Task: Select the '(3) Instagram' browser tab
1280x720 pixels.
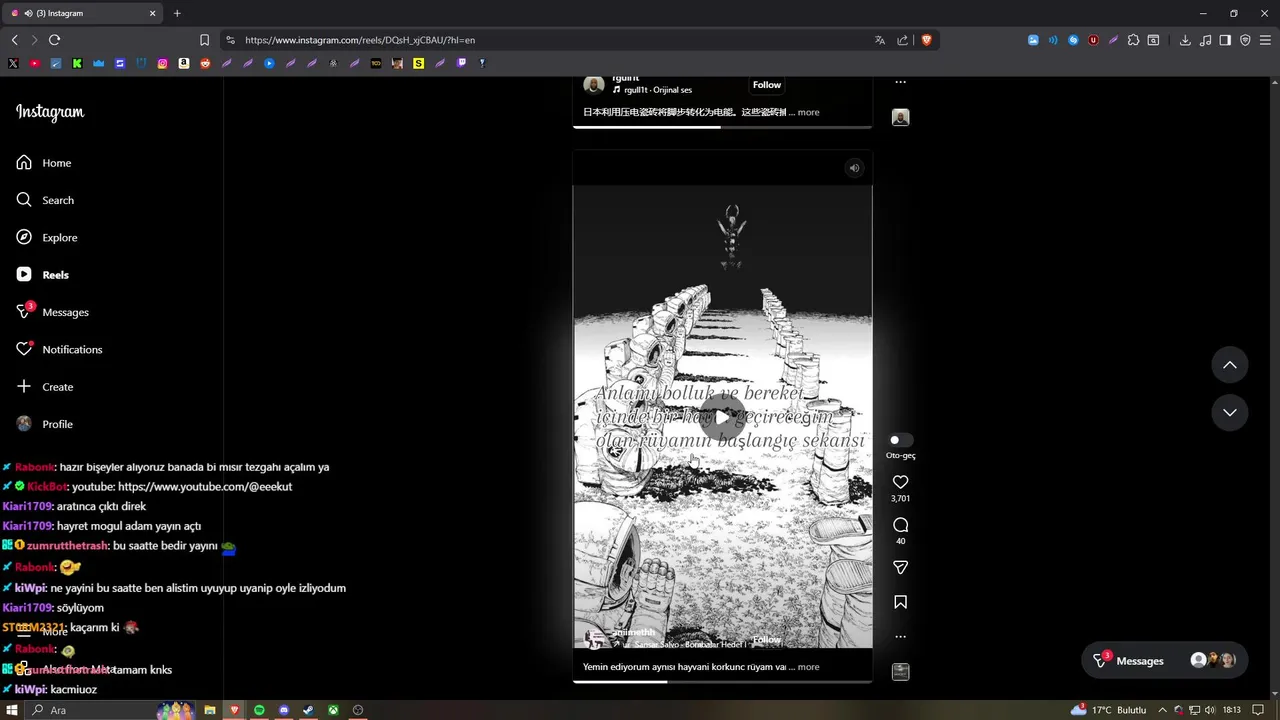Action: [x=84, y=13]
